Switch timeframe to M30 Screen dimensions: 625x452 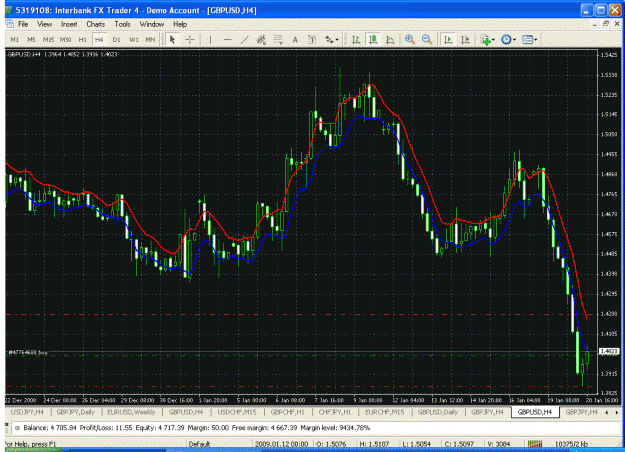click(65, 39)
